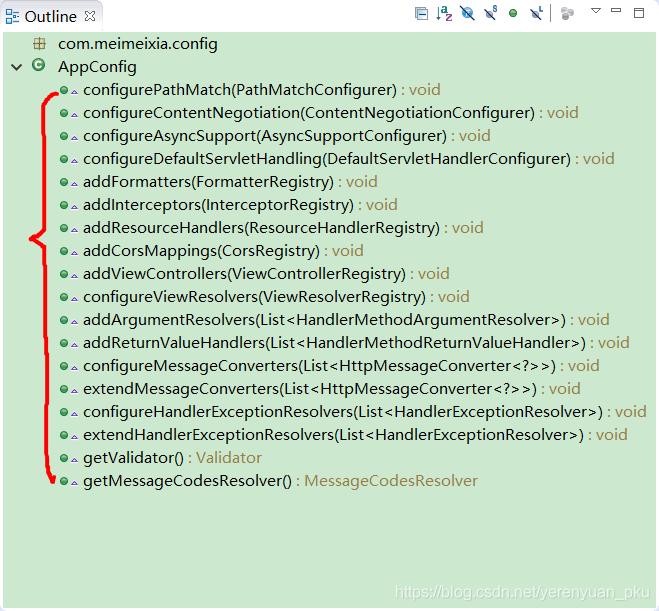Click public method icon beside configureHandlerExceptionResolvers
This screenshot has width=659, height=611.
pyautogui.click(x=64, y=412)
